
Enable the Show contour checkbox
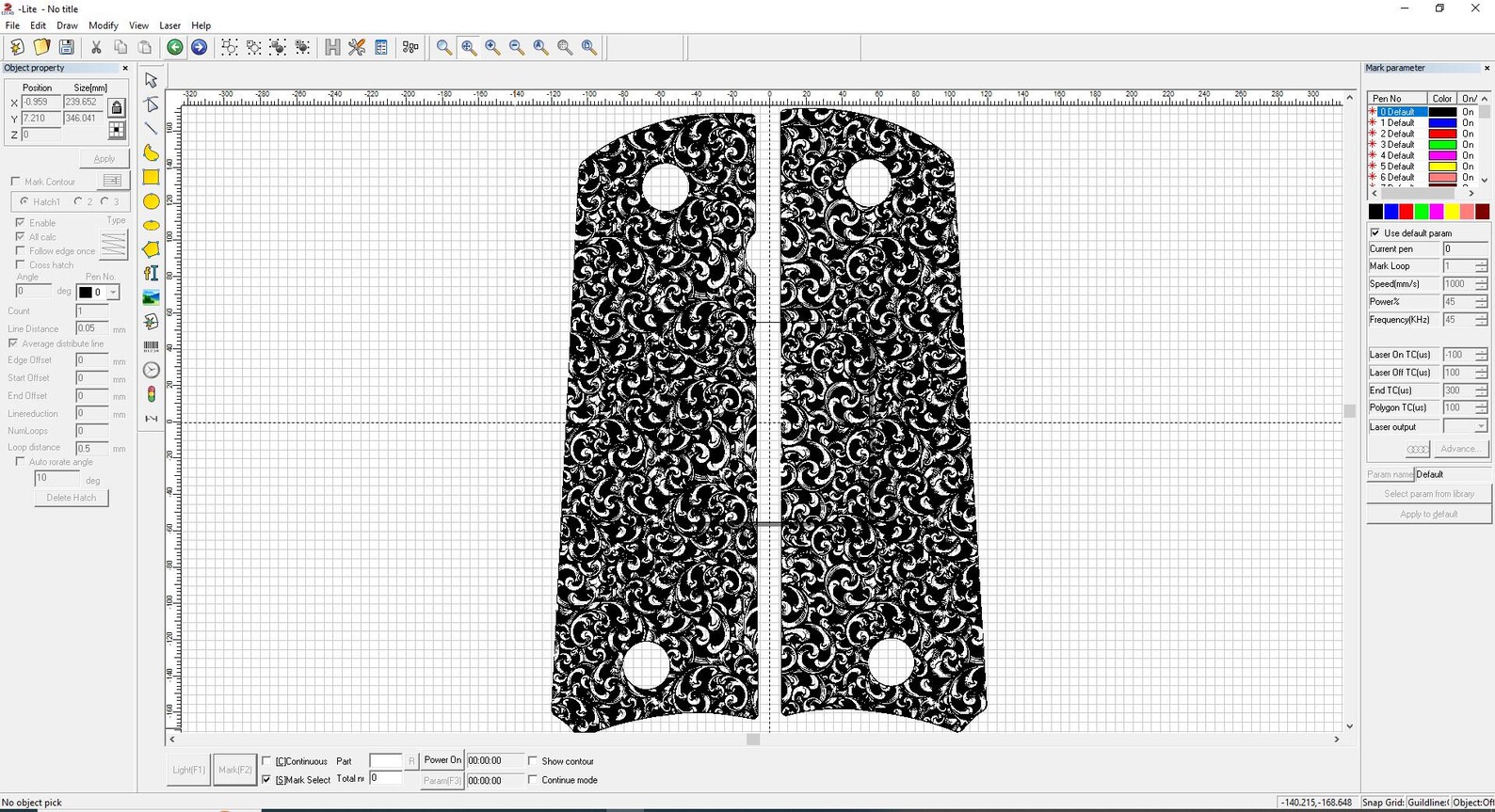tap(533, 761)
